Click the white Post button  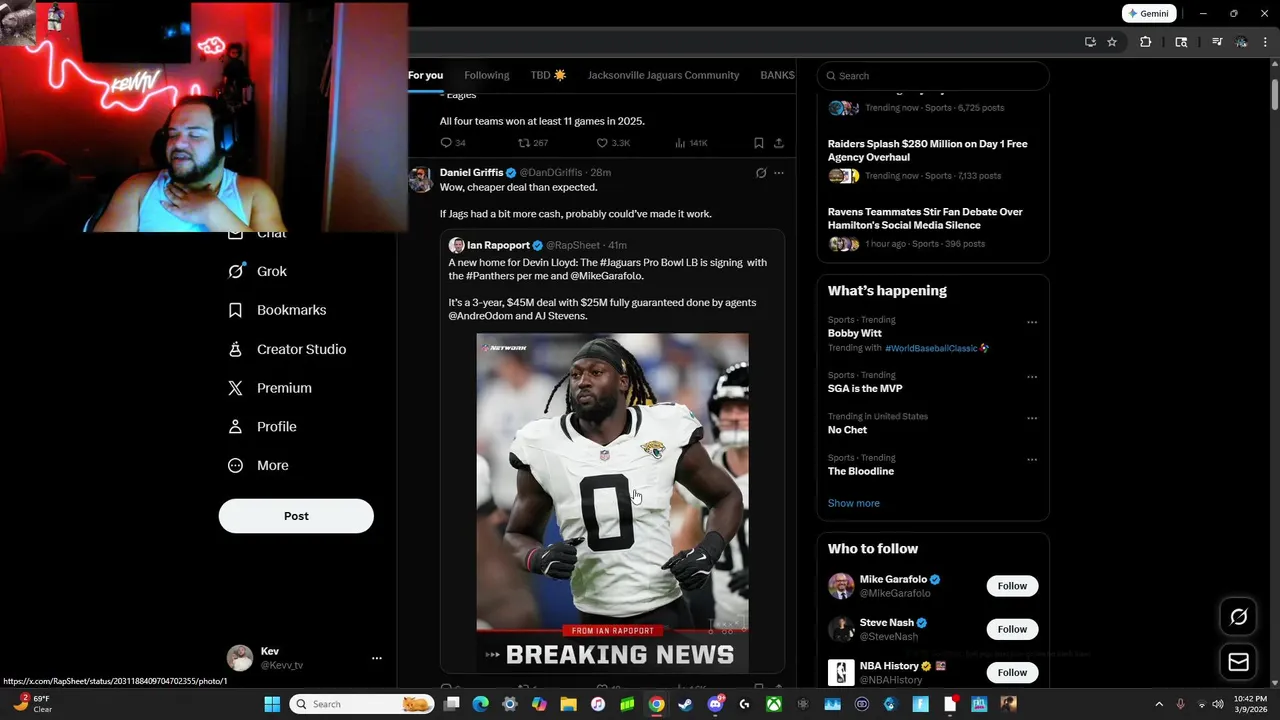(296, 516)
